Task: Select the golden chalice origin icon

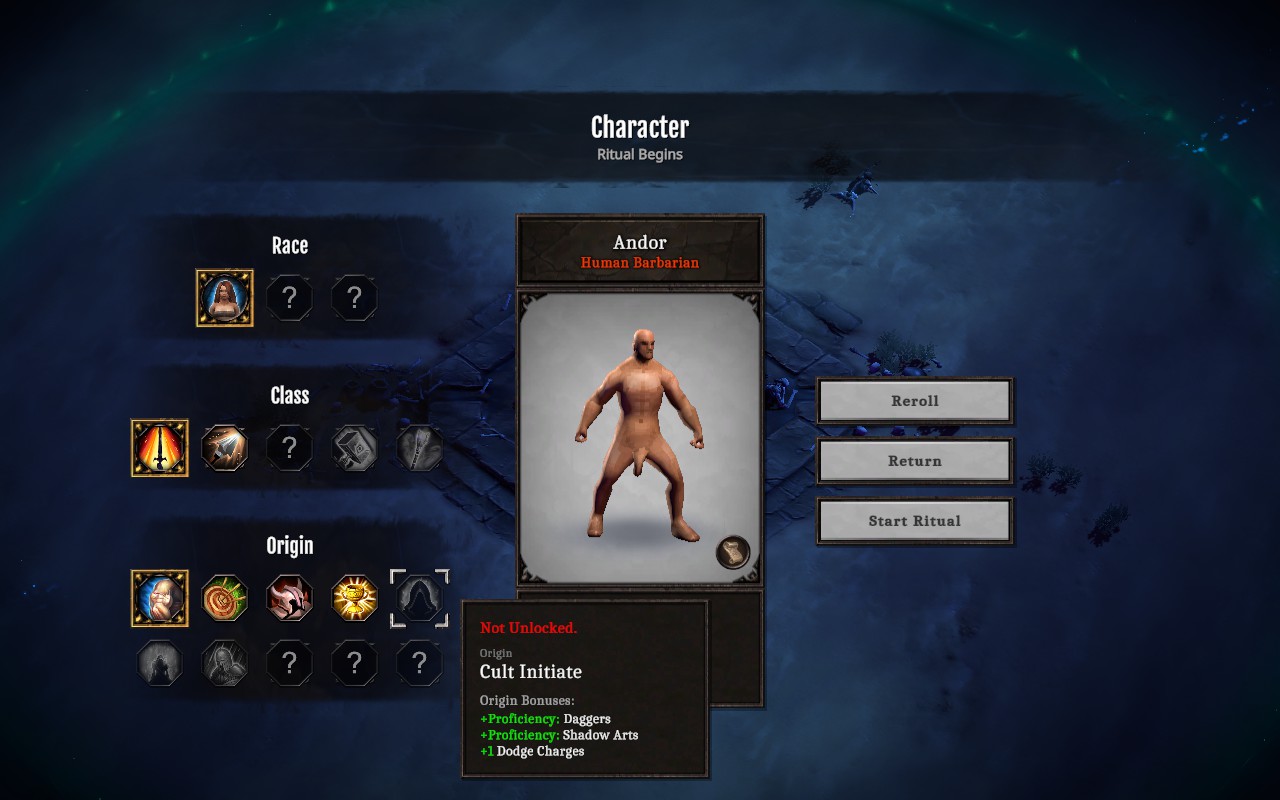Action: tap(355, 598)
